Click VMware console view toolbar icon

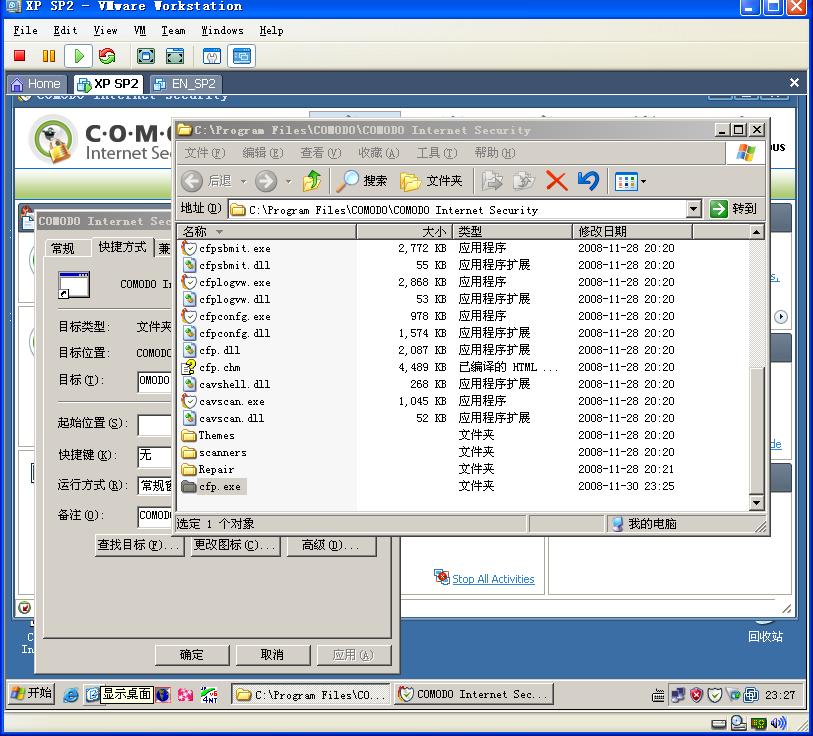242,56
